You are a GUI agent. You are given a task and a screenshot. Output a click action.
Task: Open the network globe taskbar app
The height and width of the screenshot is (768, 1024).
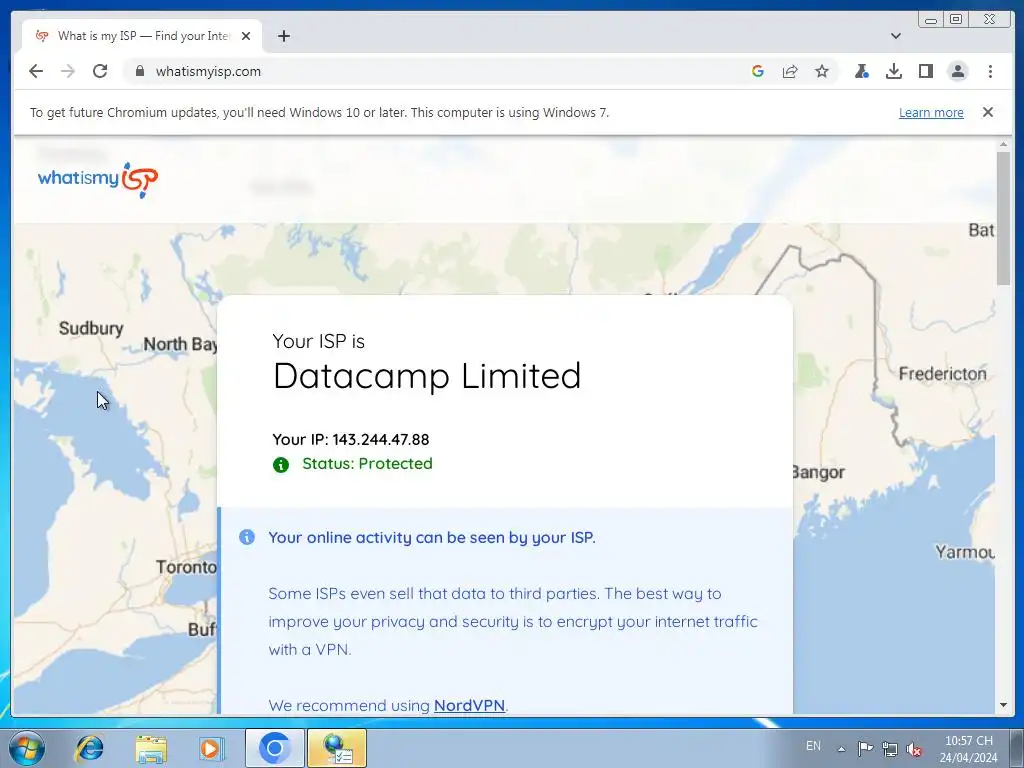pyautogui.click(x=337, y=748)
